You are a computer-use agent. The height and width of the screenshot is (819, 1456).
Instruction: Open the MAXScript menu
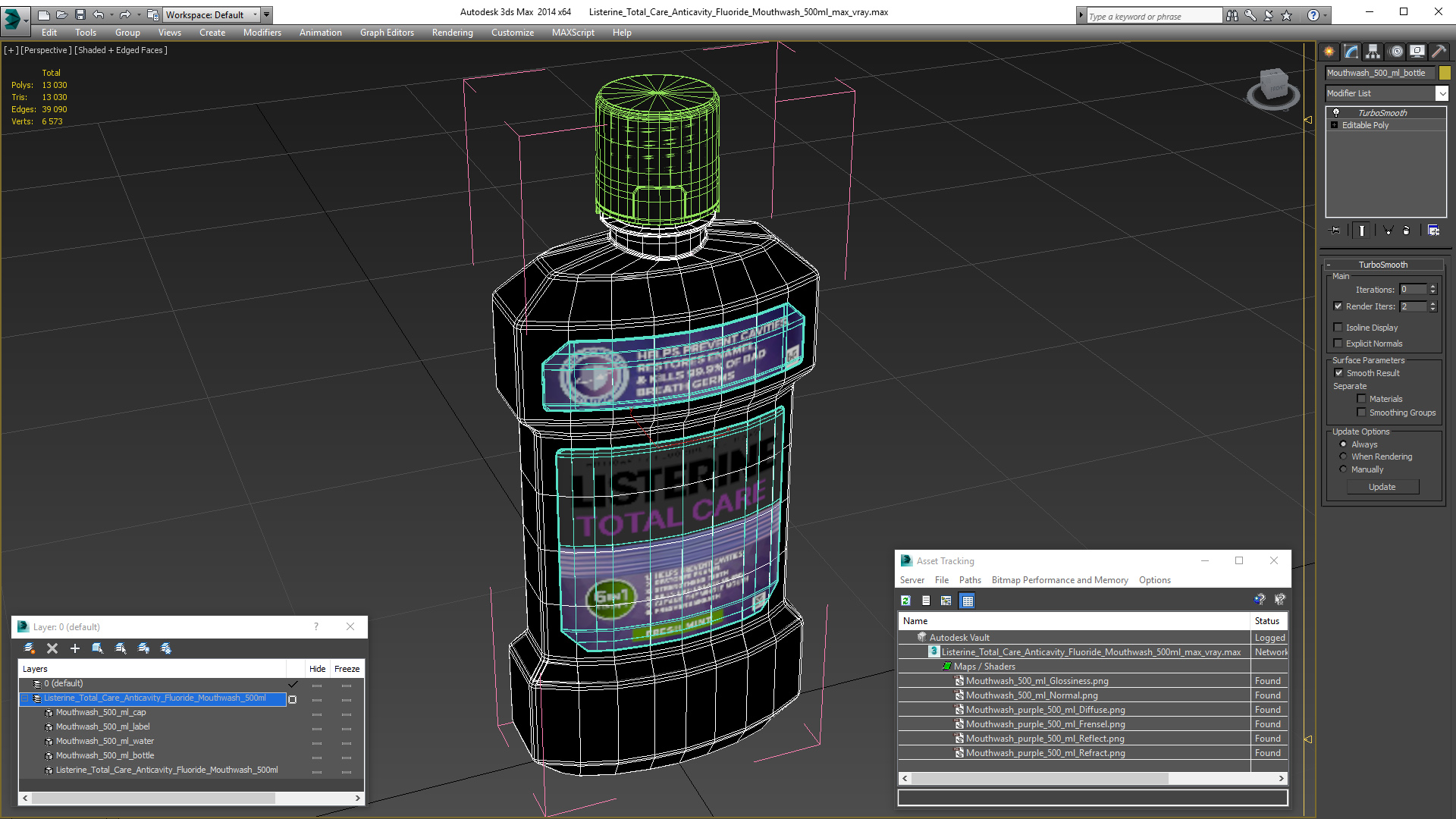573,33
